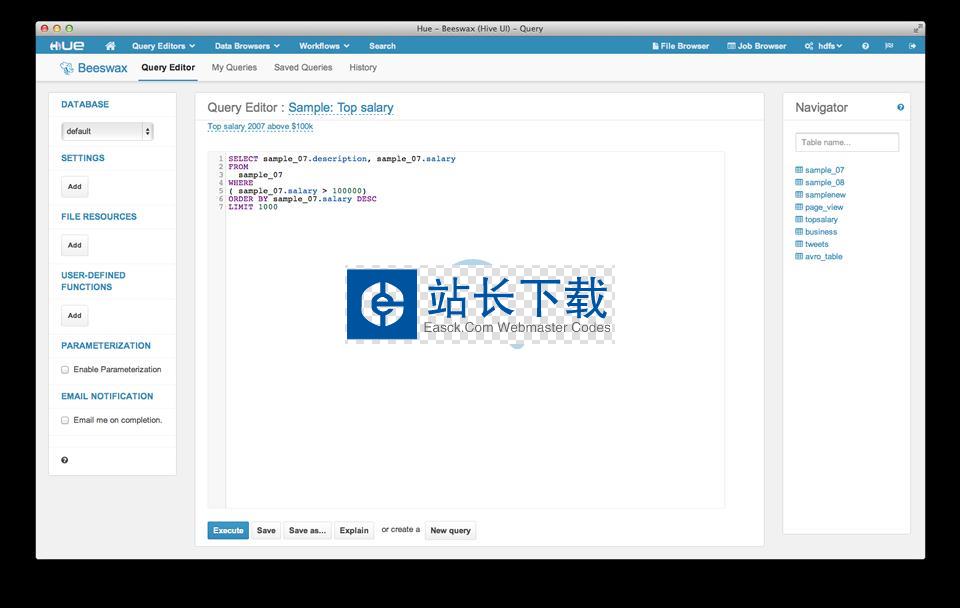Open the tweets table link
The image size is (960, 608).
(816, 244)
